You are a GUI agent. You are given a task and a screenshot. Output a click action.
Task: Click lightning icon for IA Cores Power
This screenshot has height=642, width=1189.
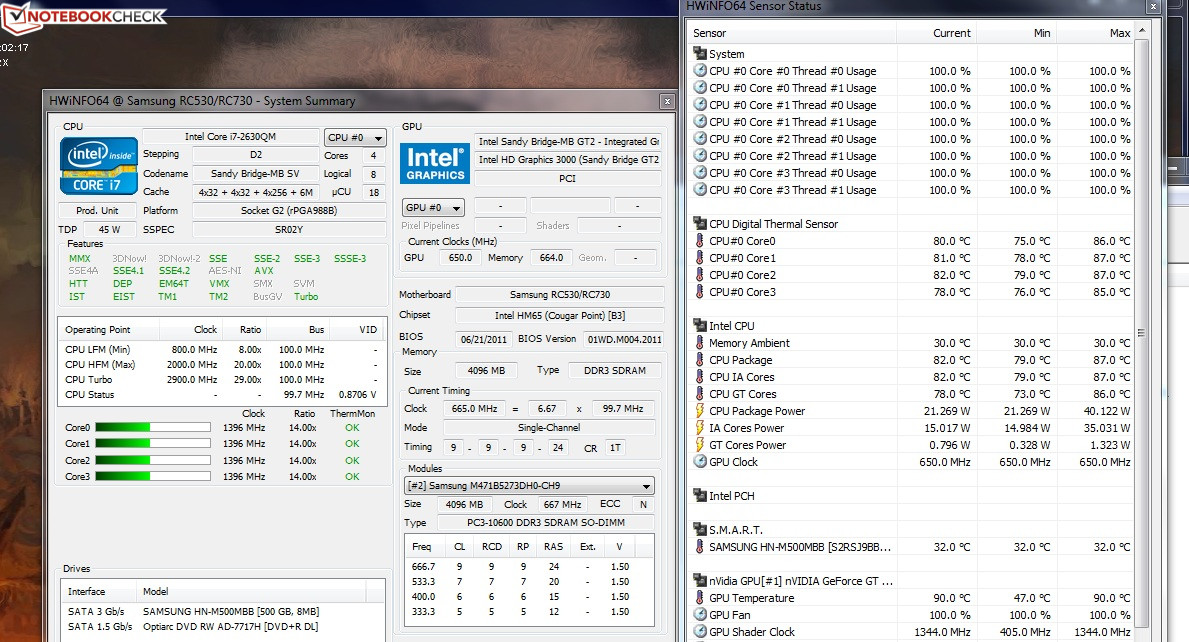(700, 427)
